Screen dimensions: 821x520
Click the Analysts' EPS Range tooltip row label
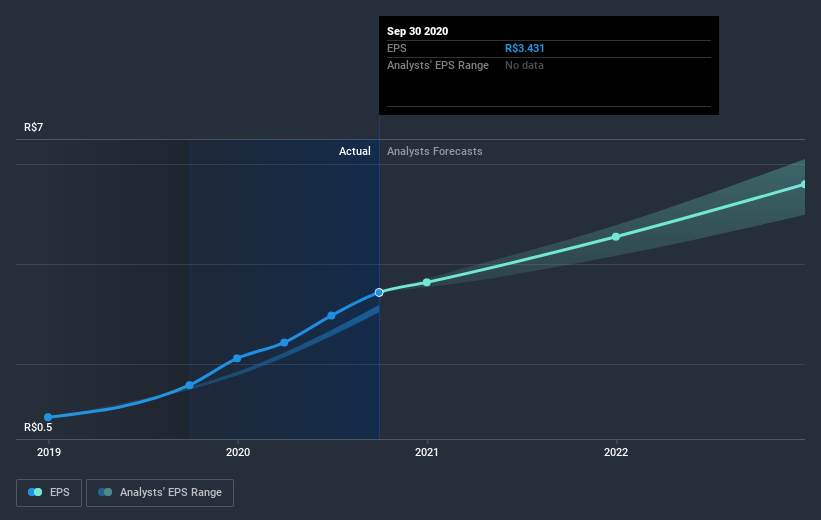(438, 65)
